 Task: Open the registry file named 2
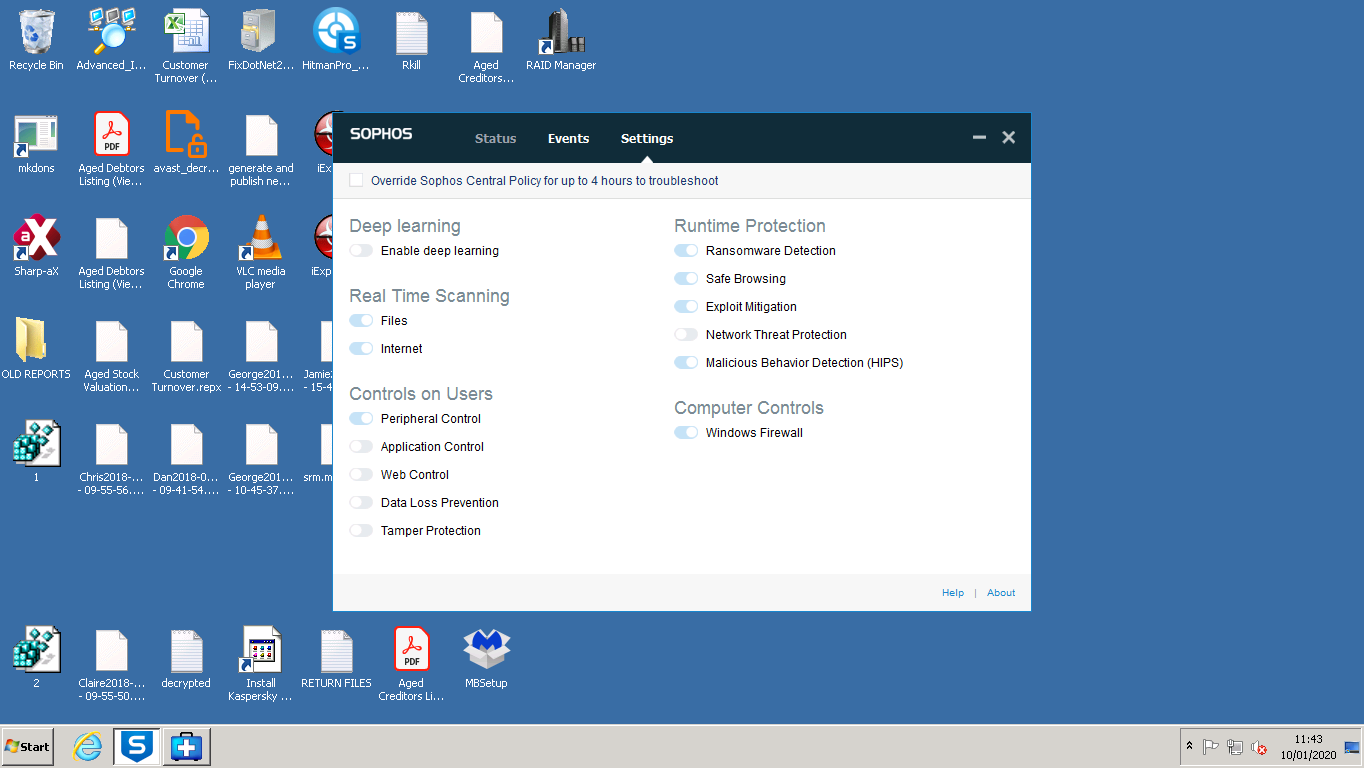[x=36, y=651]
